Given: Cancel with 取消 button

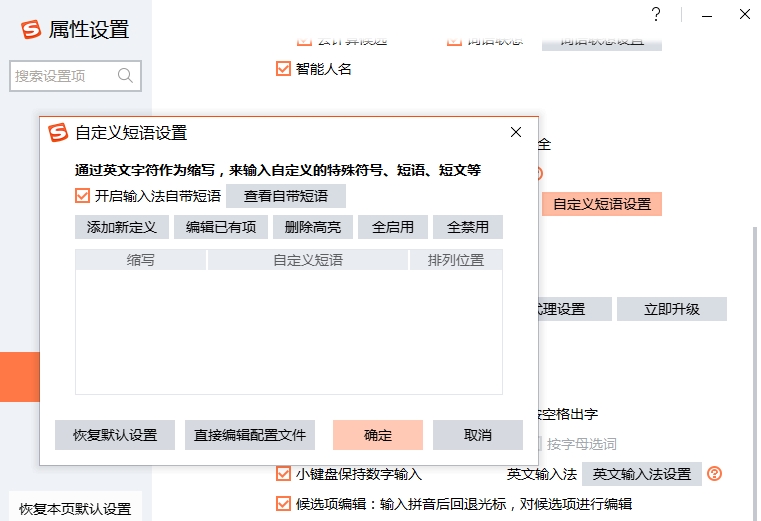Looking at the screenshot, I should [x=478, y=435].
